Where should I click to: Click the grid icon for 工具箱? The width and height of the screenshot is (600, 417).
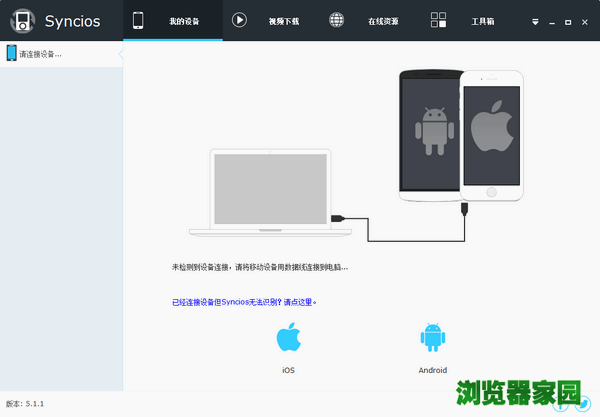438,20
